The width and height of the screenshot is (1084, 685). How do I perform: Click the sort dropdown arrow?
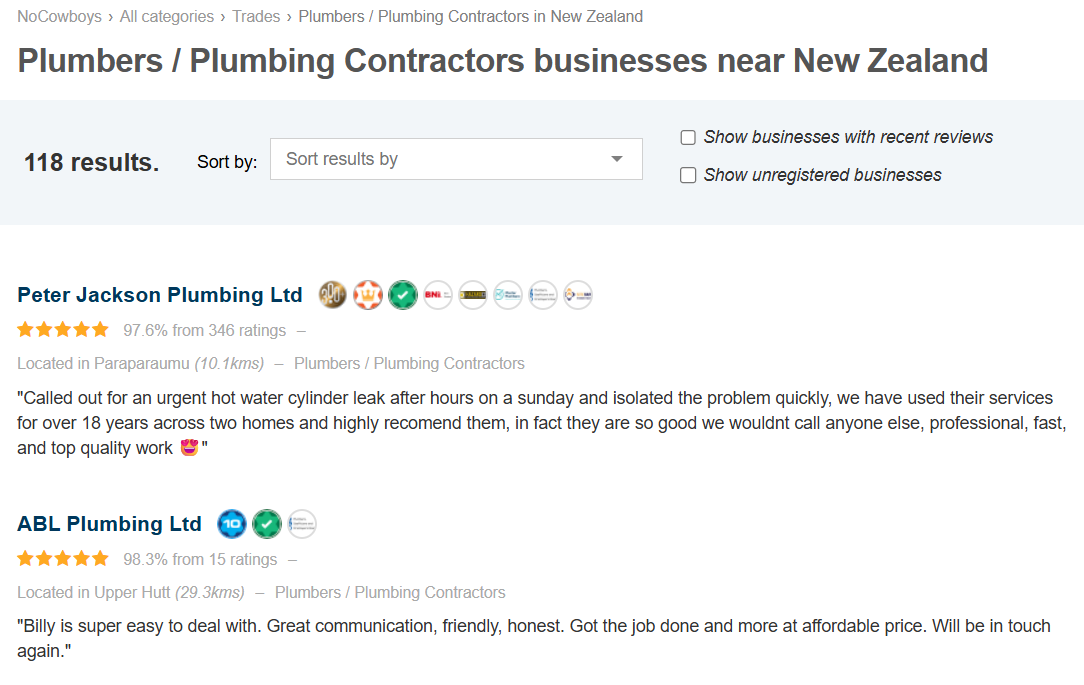point(617,159)
